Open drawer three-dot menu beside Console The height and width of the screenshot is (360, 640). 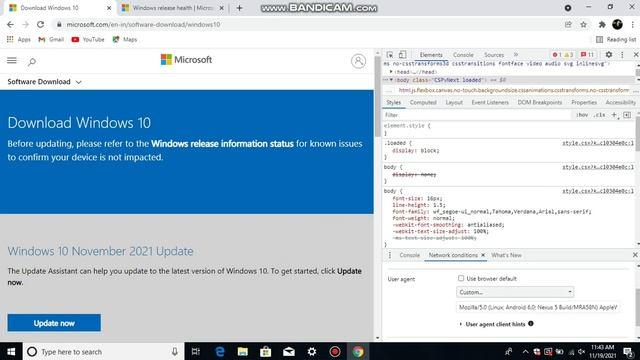[x=390, y=255]
